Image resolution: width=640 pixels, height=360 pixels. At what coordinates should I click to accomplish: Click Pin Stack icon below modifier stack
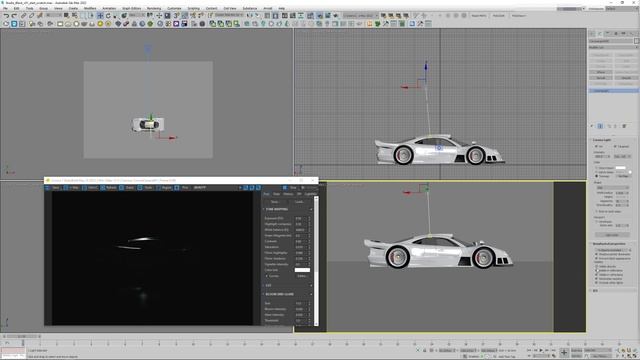pos(592,126)
